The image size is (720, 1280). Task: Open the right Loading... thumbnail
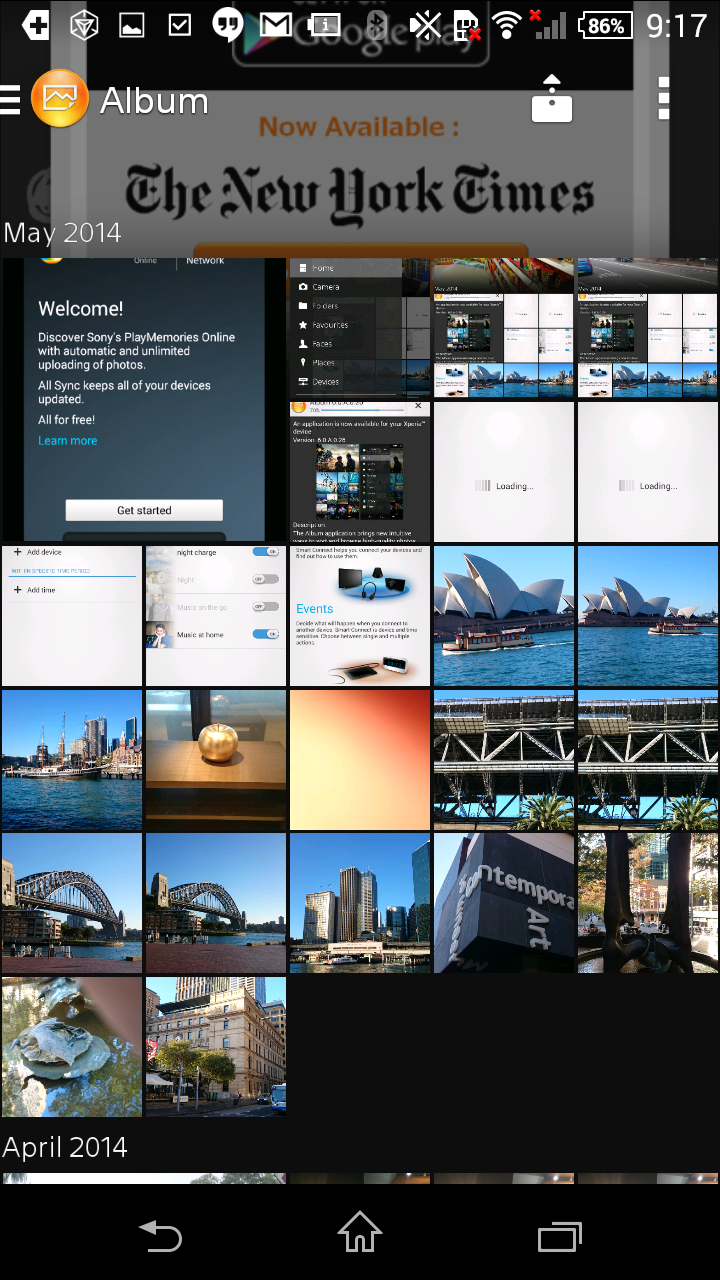click(x=648, y=472)
